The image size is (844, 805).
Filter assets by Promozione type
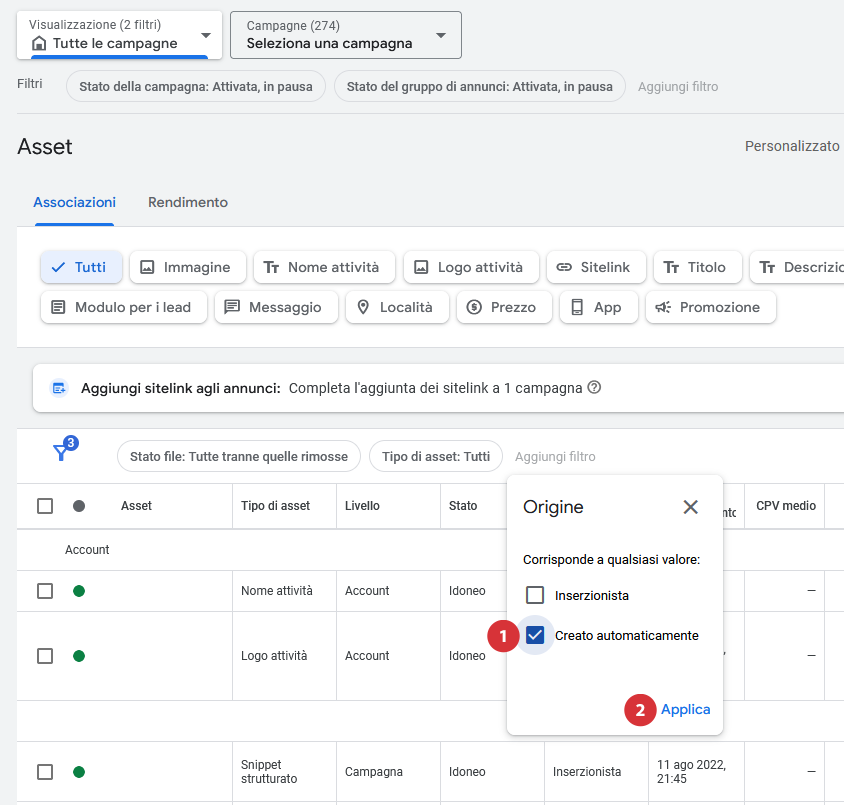pos(711,307)
